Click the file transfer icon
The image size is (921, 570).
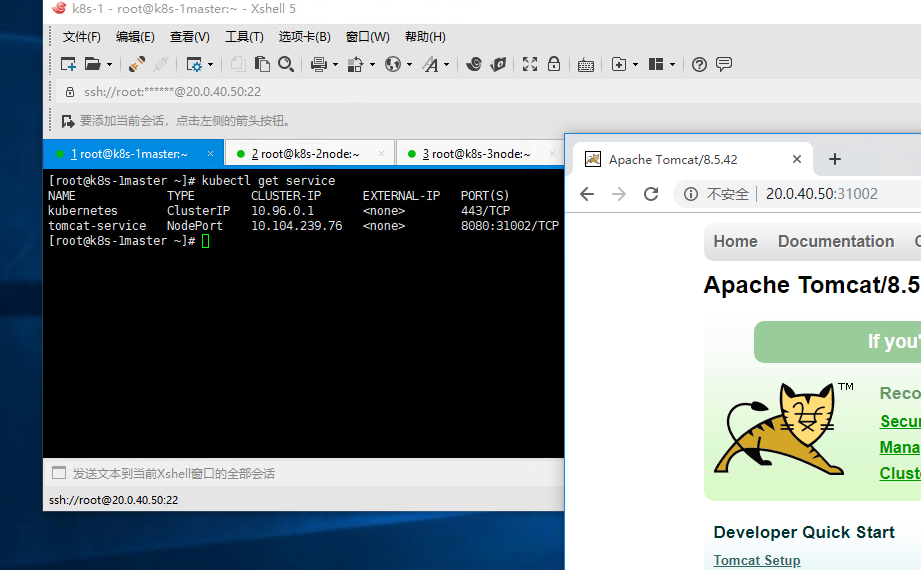click(x=355, y=64)
